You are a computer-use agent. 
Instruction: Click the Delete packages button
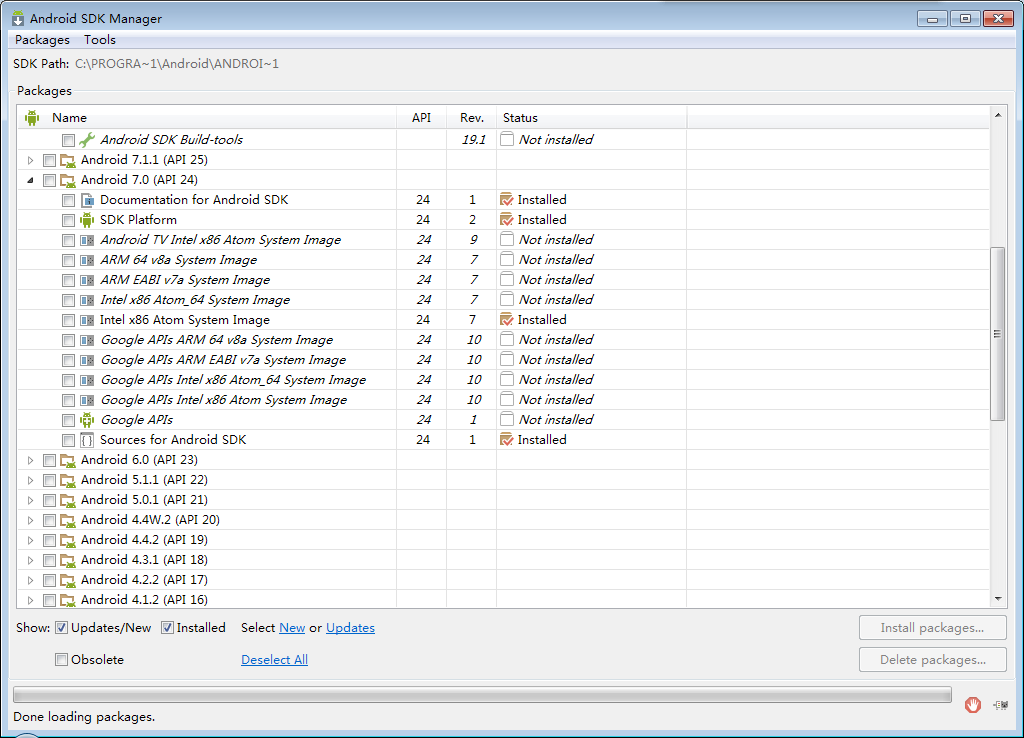point(932,660)
